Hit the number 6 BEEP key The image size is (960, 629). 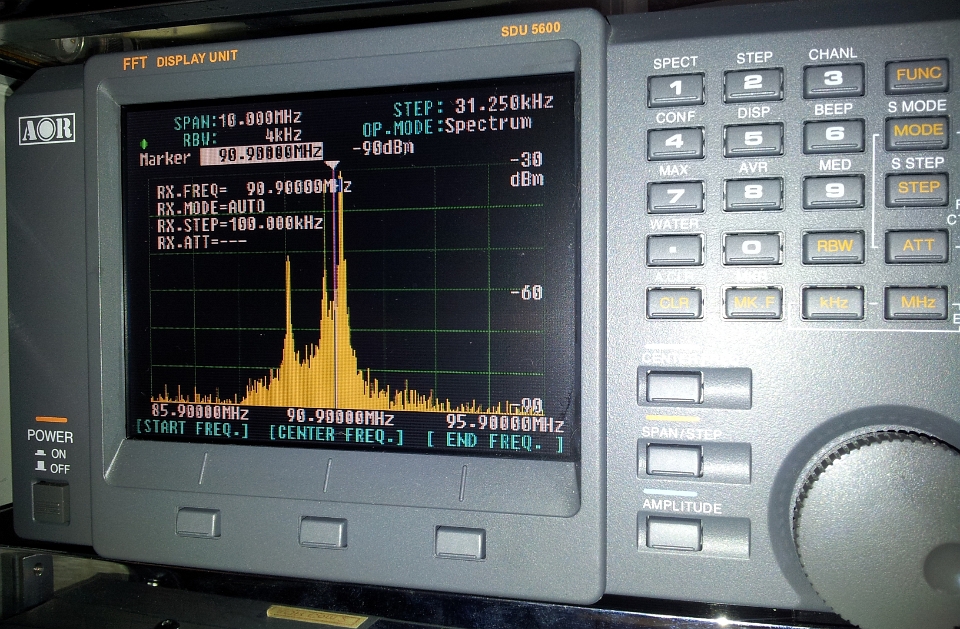click(834, 135)
